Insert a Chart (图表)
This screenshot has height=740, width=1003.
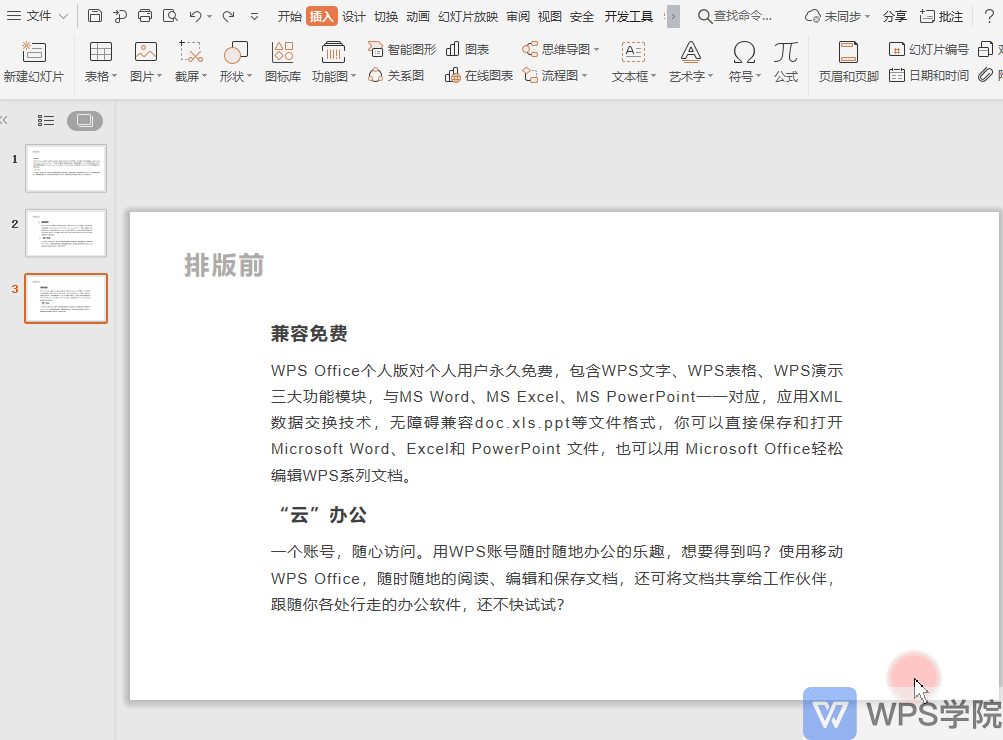click(468, 49)
